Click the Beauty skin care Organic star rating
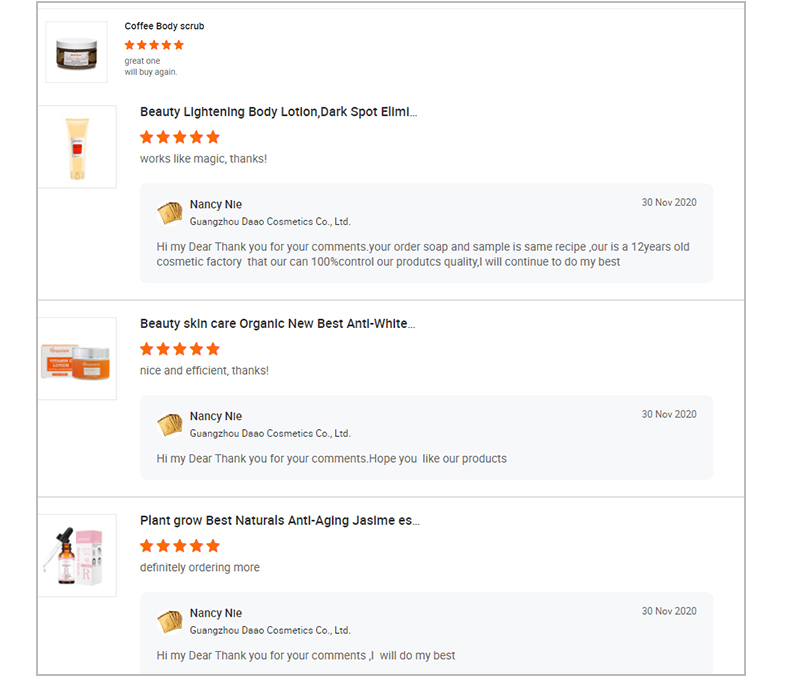This screenshot has height=684, width=790. [x=180, y=349]
